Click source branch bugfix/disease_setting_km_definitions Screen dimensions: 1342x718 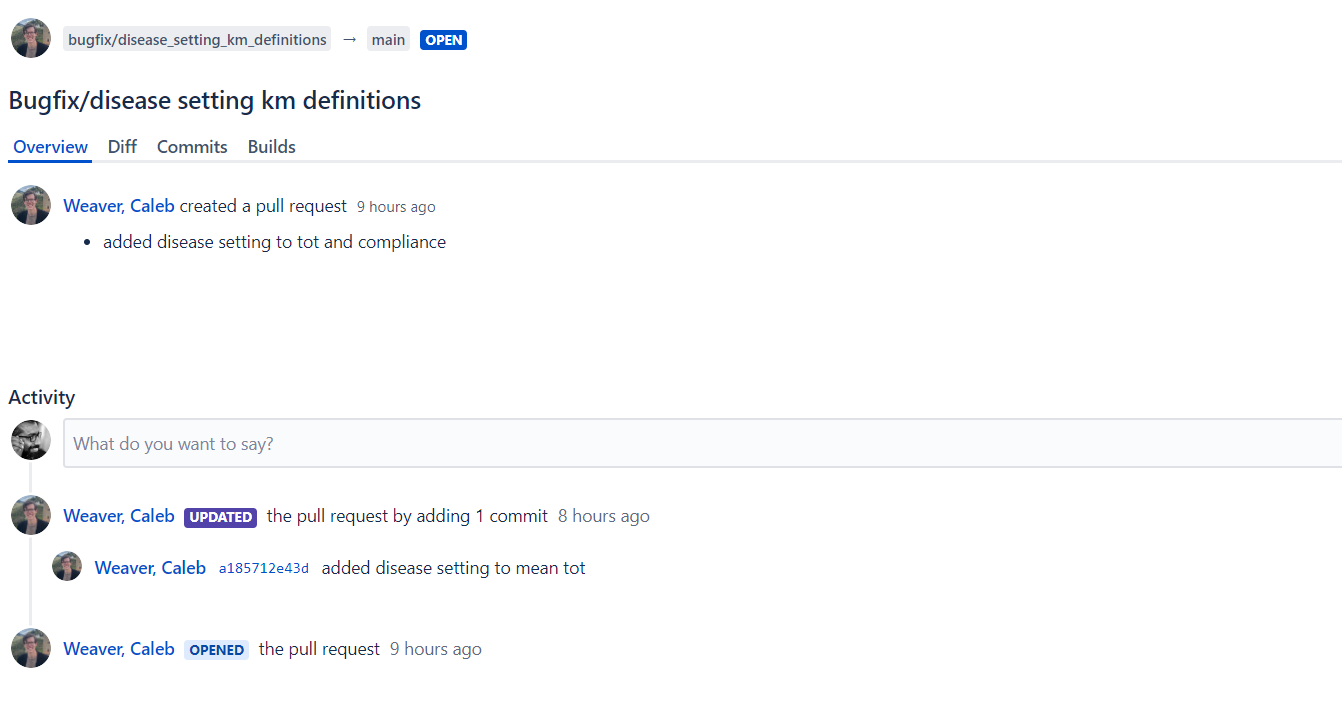(x=197, y=40)
